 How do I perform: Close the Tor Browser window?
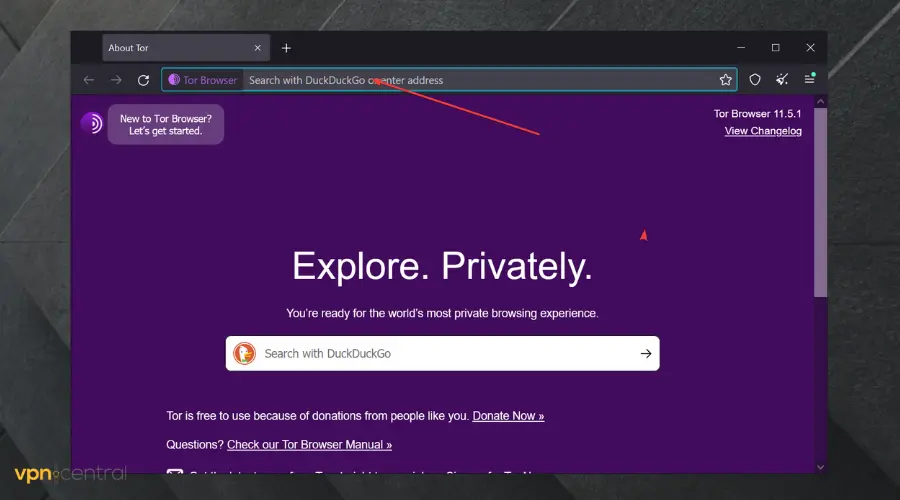(810, 48)
